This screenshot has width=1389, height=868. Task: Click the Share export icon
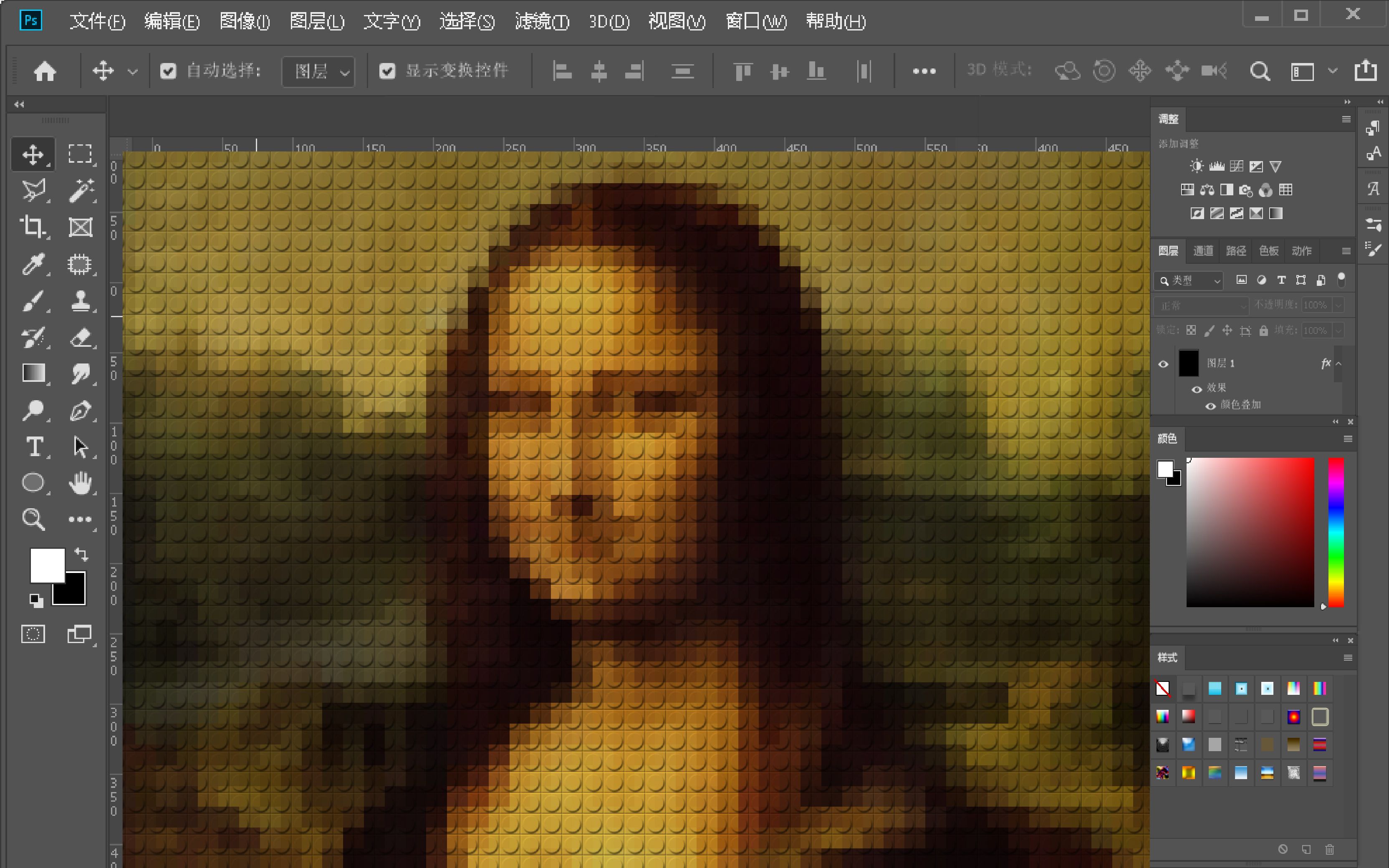tap(1366, 70)
